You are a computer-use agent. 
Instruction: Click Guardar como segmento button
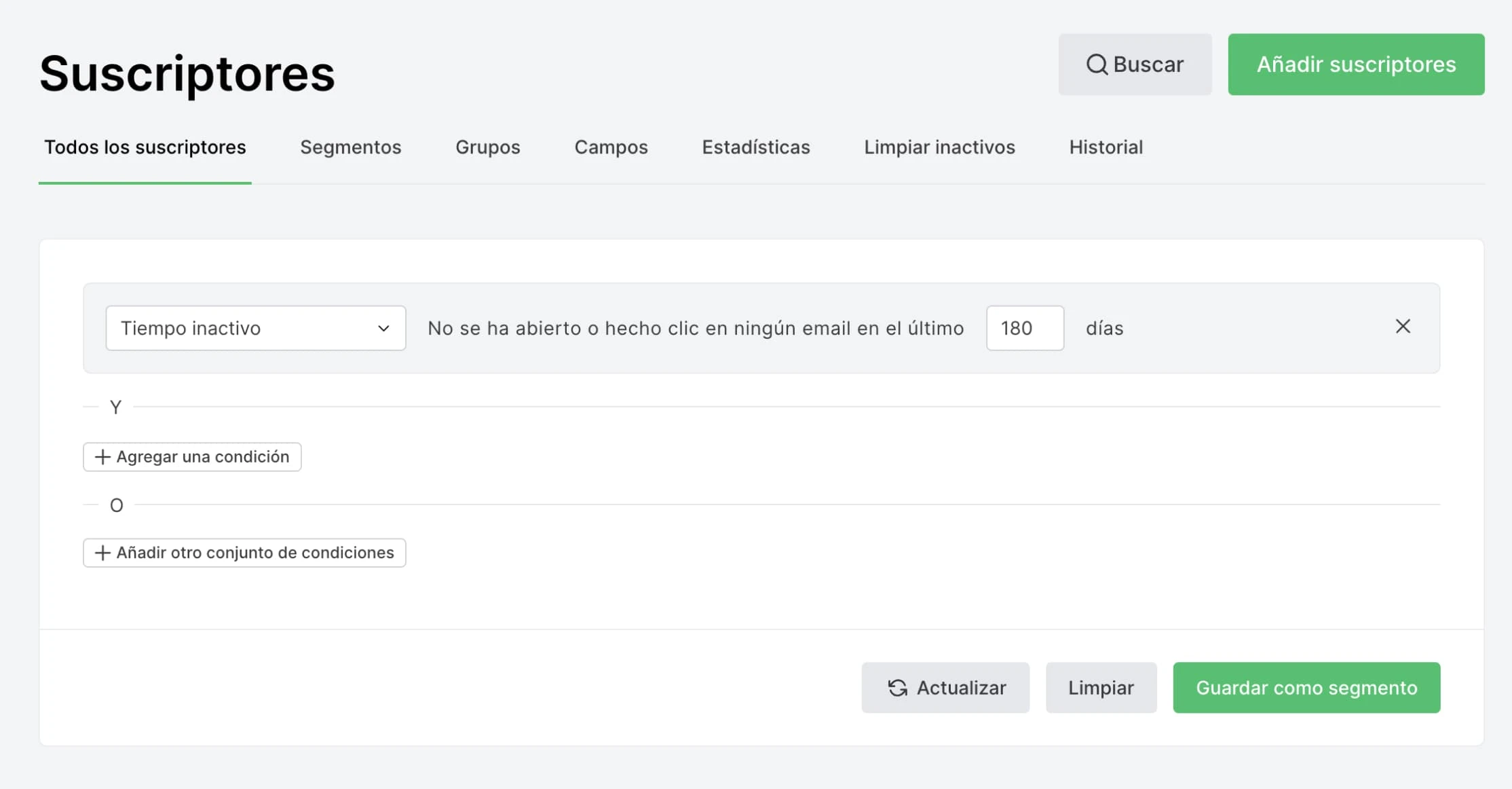pos(1306,688)
